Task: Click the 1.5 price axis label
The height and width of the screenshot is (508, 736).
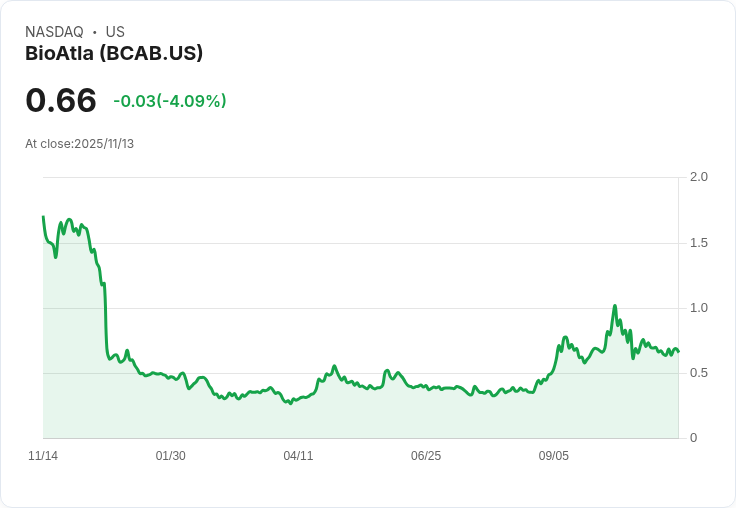Action: tap(698, 243)
